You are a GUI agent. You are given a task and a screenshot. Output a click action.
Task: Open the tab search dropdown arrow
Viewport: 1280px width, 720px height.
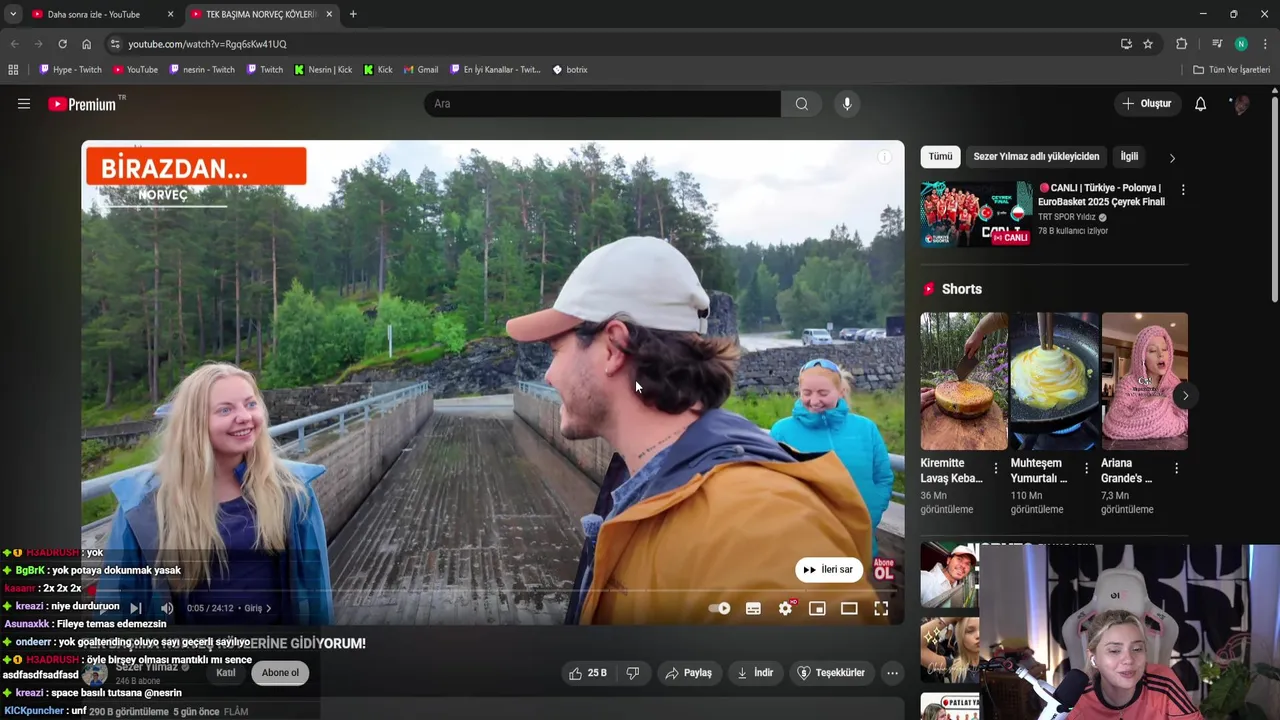[x=13, y=14]
